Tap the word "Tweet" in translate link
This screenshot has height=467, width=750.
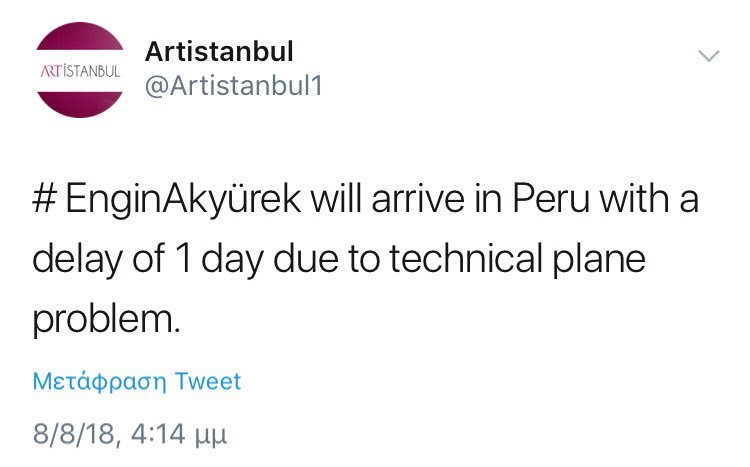(208, 381)
